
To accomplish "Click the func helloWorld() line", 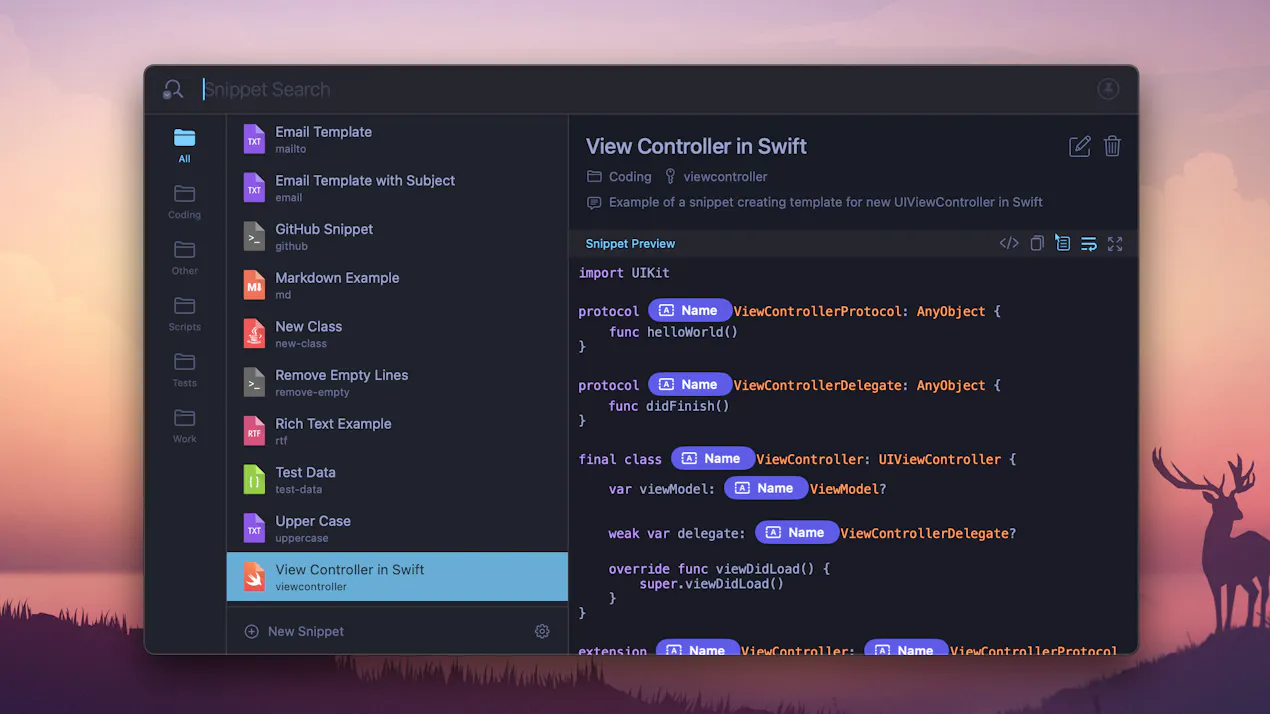I will (673, 332).
